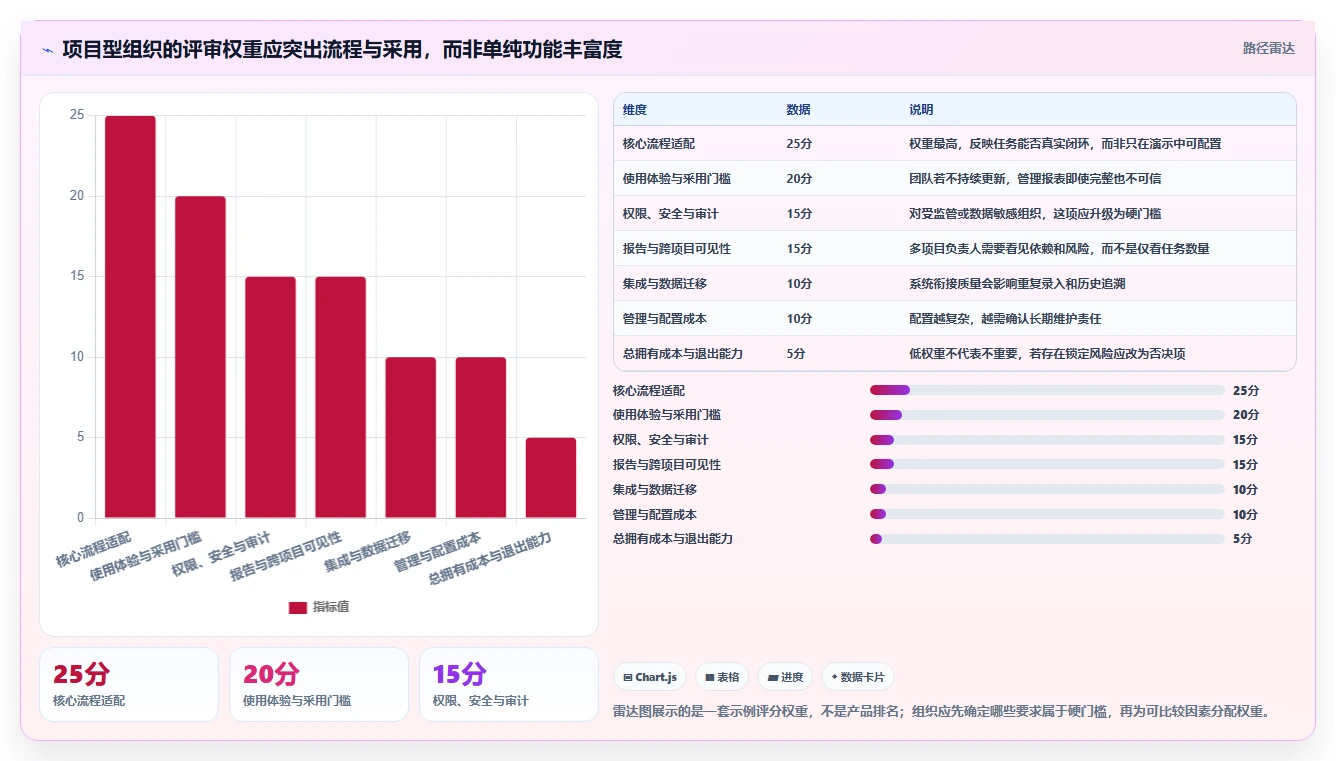The height and width of the screenshot is (761, 1336).
Task: Click the 报告与跨项目可见性 progress bar
Action: [1047, 464]
